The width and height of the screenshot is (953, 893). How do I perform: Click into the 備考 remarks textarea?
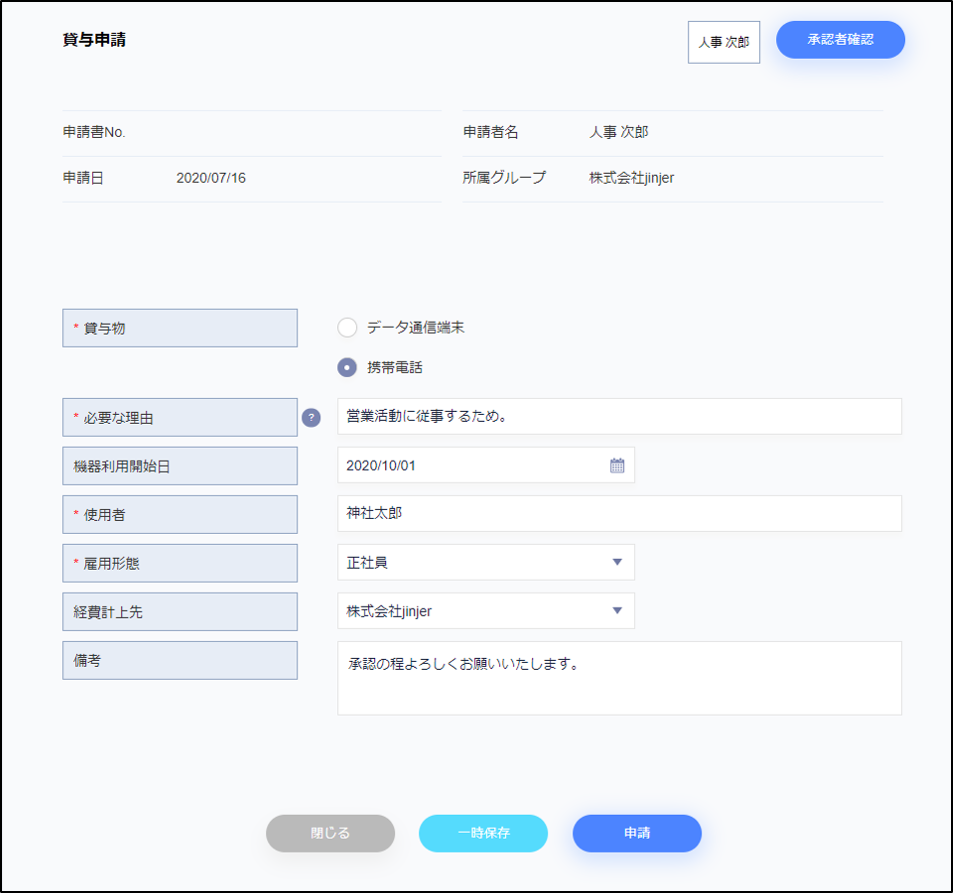pyautogui.click(x=619, y=678)
